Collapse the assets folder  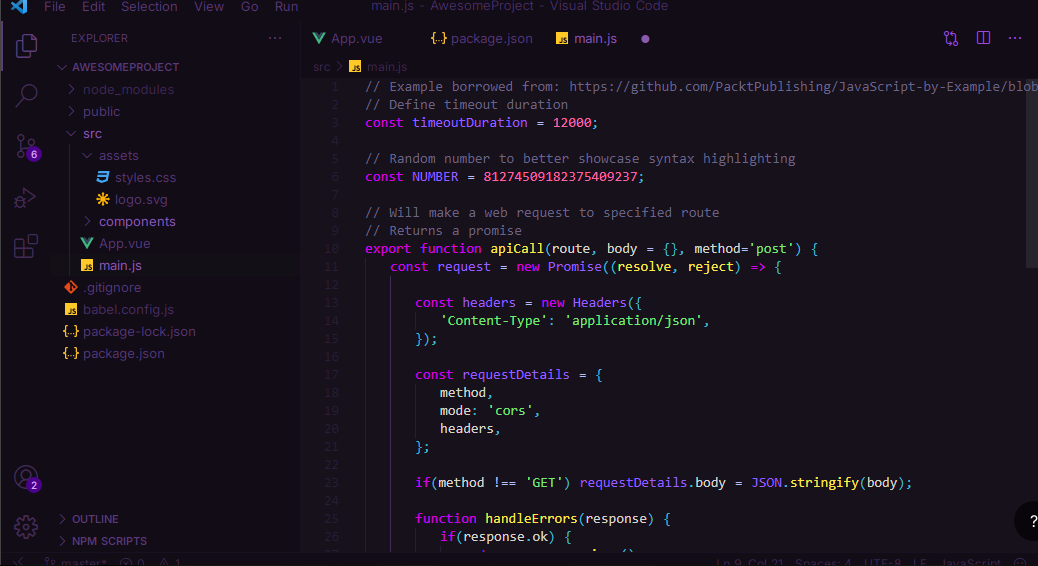118,155
